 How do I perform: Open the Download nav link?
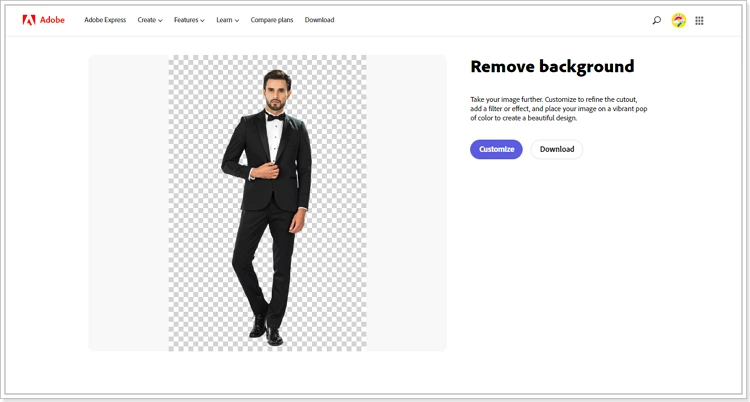(319, 20)
